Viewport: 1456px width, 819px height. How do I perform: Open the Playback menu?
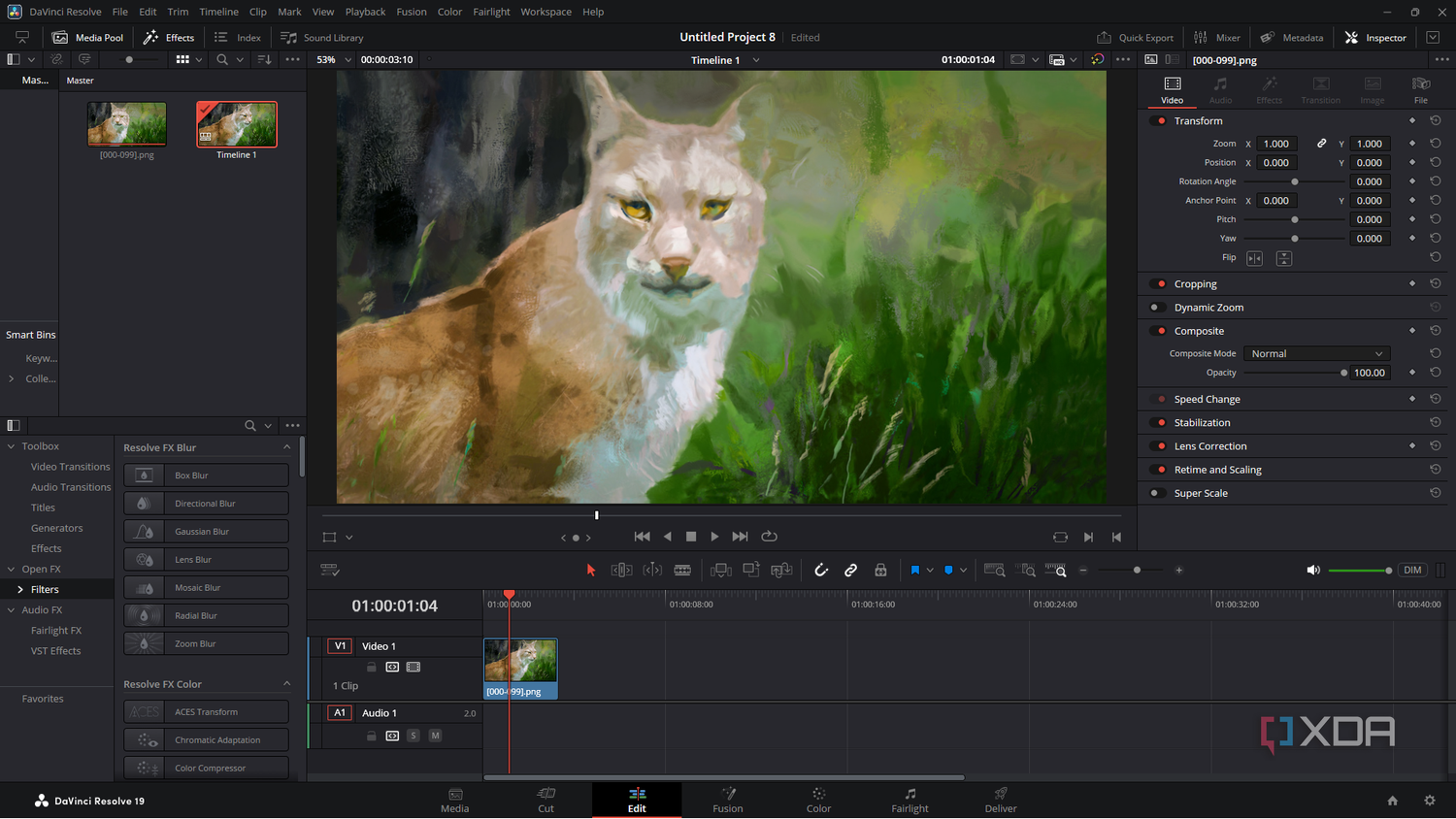365,12
